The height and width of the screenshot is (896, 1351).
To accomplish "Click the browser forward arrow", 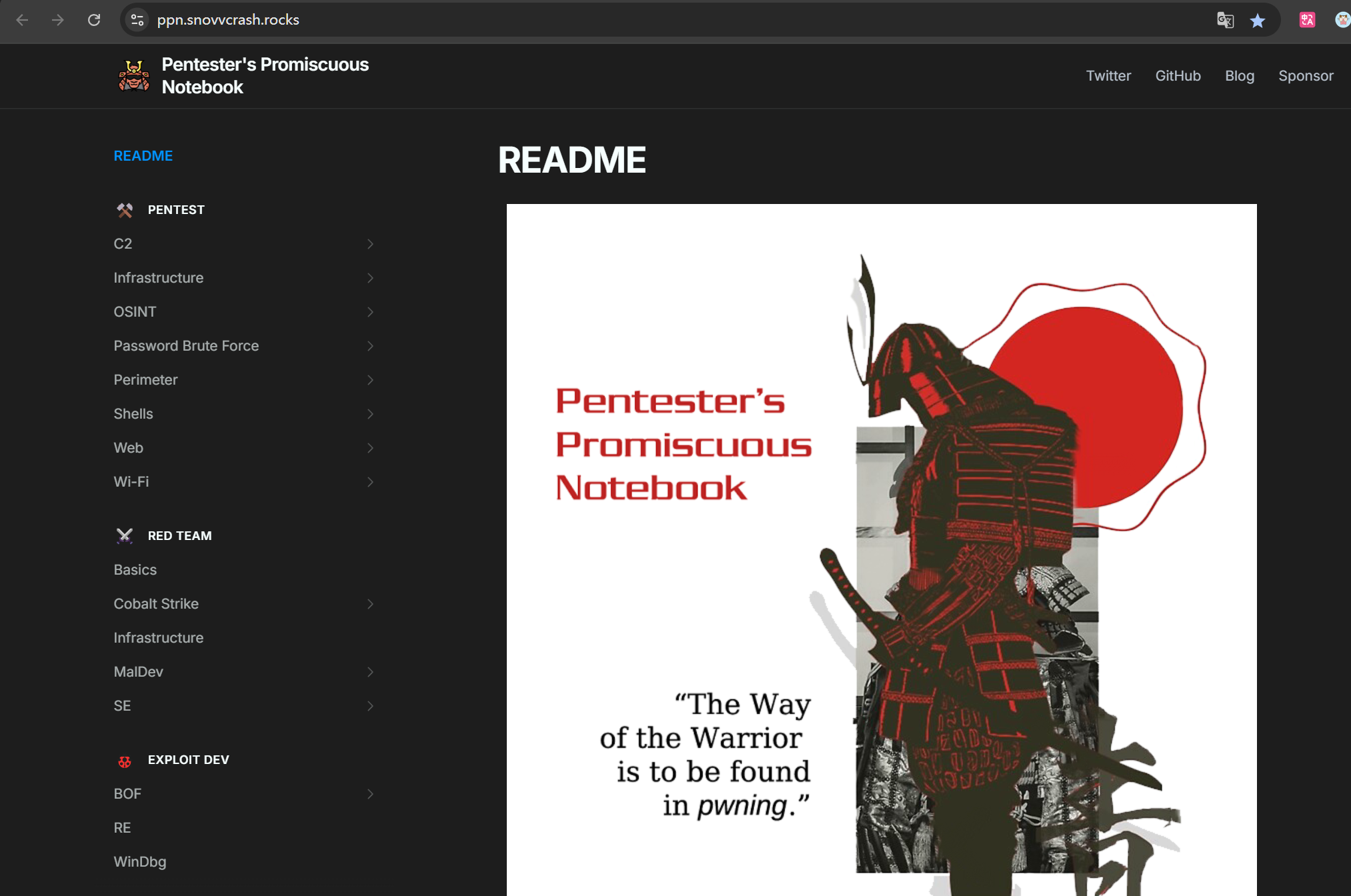I will (x=58, y=20).
